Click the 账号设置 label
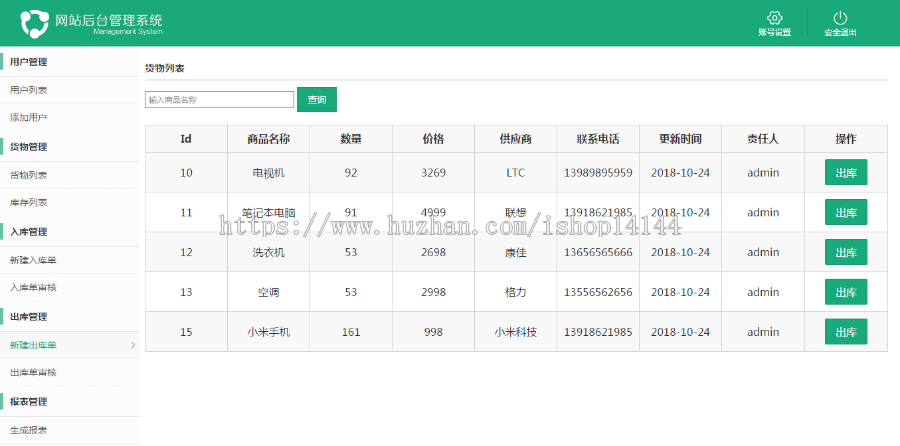Screen dimensions: 900x446 (774, 33)
